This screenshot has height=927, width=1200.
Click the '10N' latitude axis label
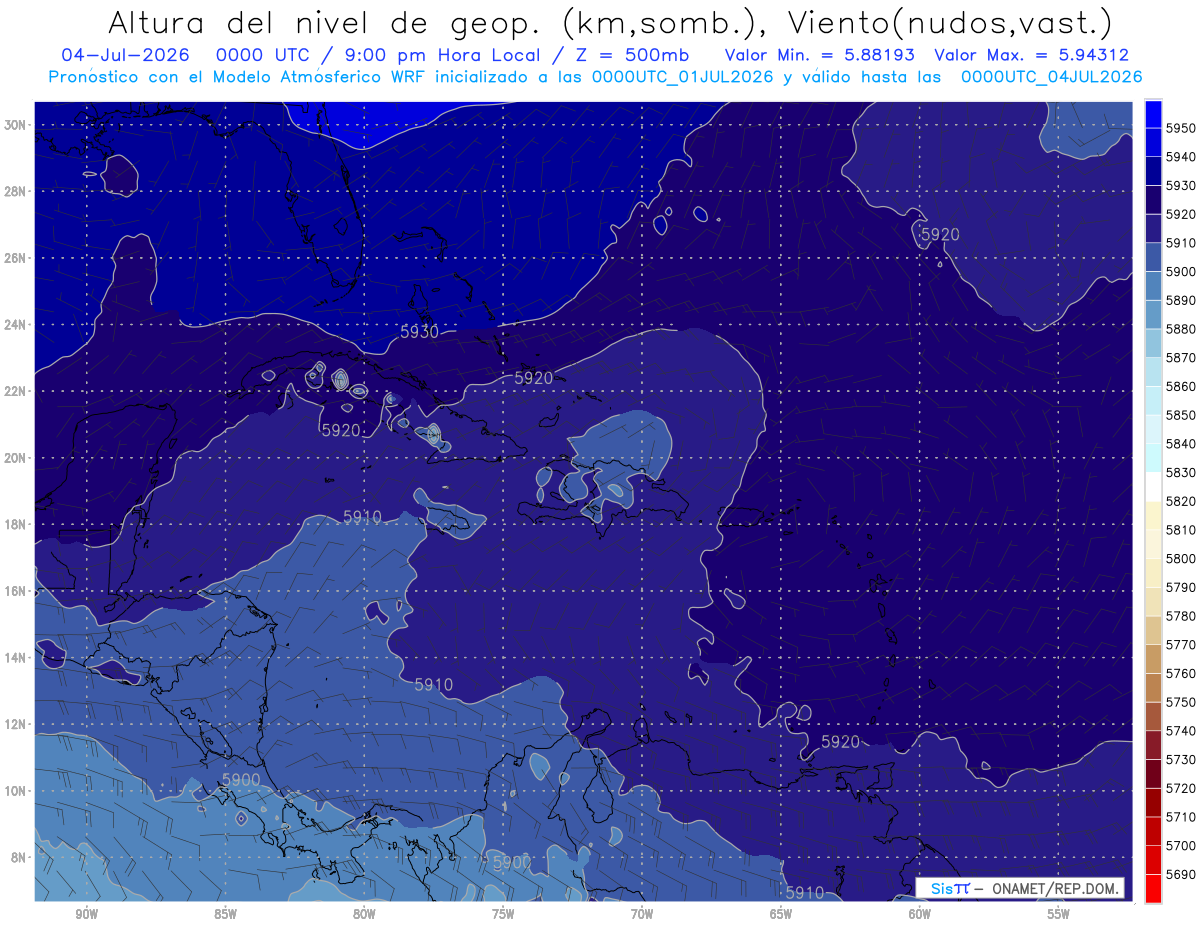16,791
